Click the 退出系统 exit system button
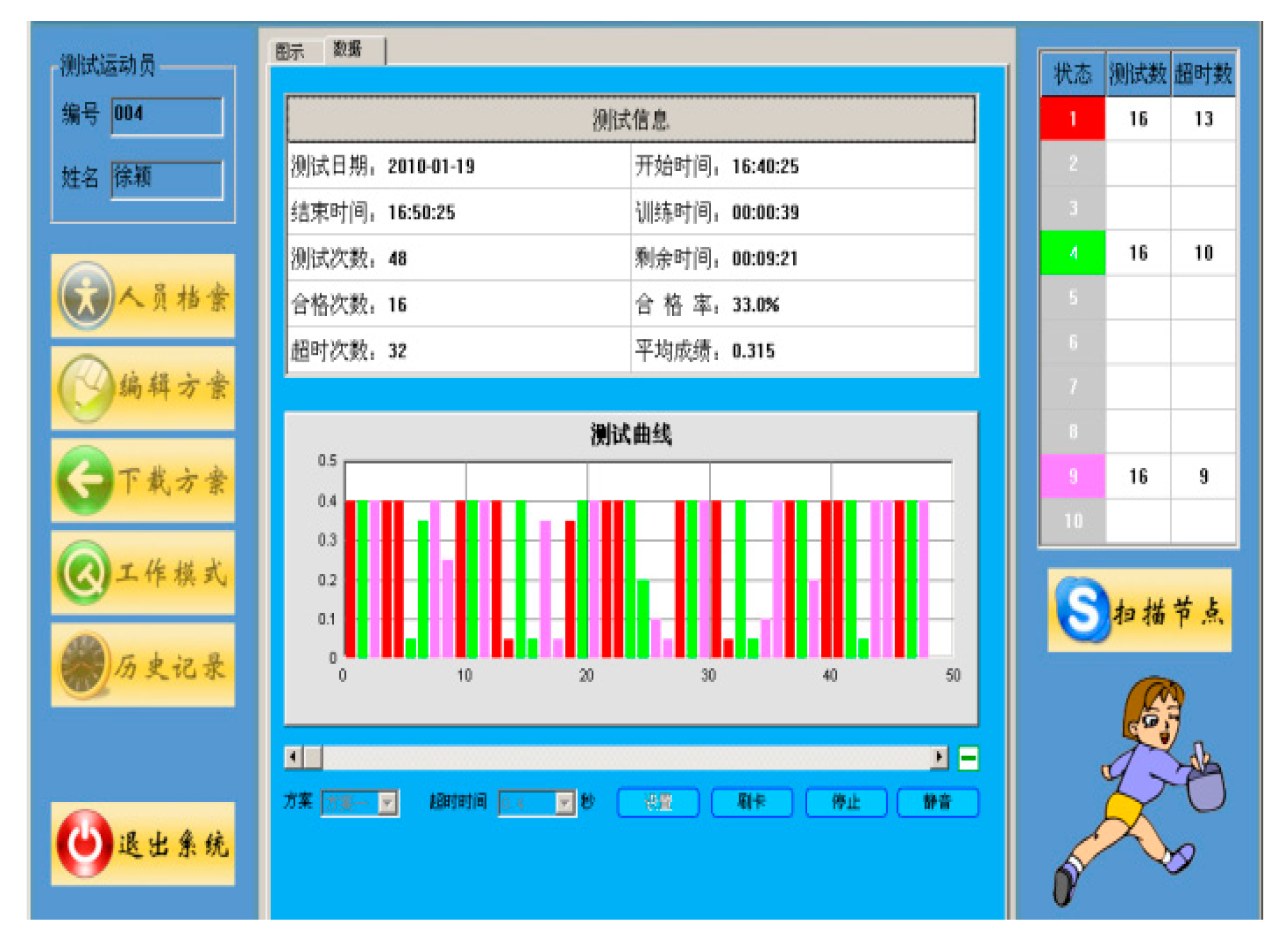This screenshot has width=1288, height=938. 143,844
